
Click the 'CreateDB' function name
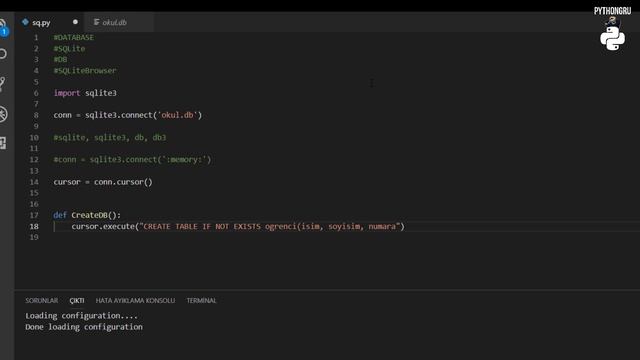click(89, 215)
